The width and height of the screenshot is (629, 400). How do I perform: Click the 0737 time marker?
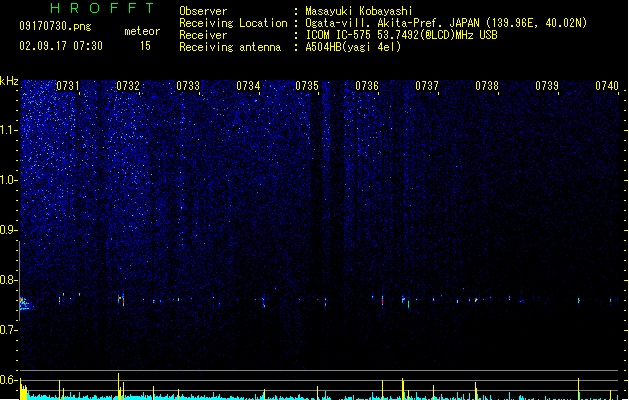pos(427,86)
